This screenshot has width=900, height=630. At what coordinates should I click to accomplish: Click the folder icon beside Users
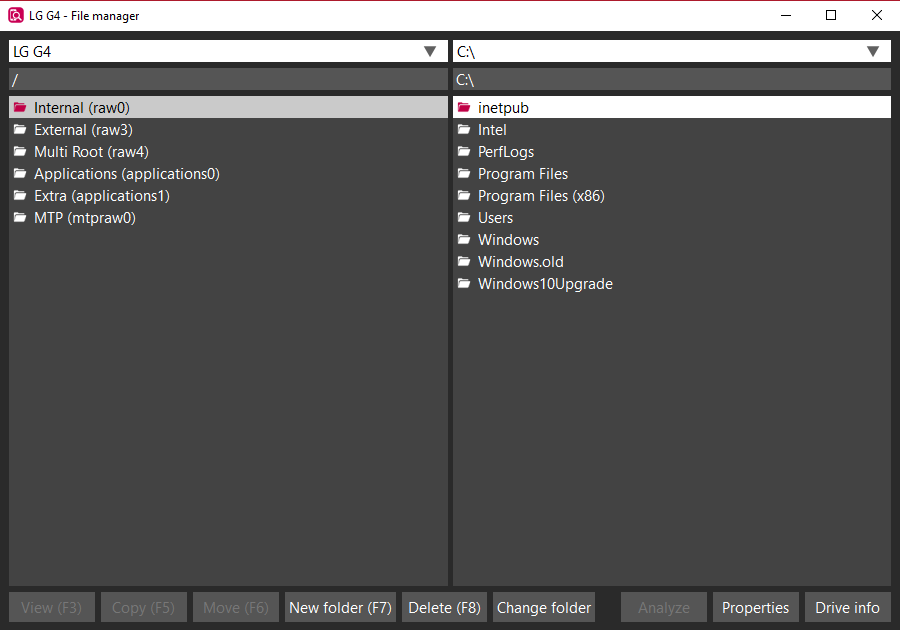(x=464, y=218)
